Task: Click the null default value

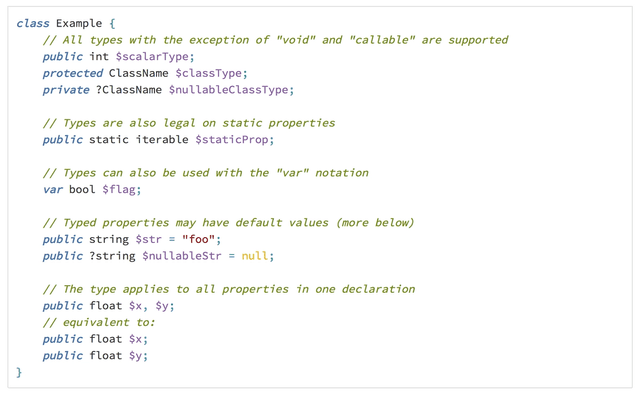Action: pyautogui.click(x=255, y=256)
